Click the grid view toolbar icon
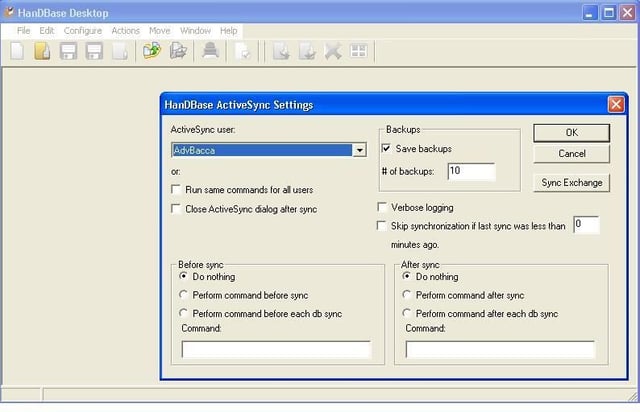Viewport: 640px width, 412px height. tap(359, 51)
